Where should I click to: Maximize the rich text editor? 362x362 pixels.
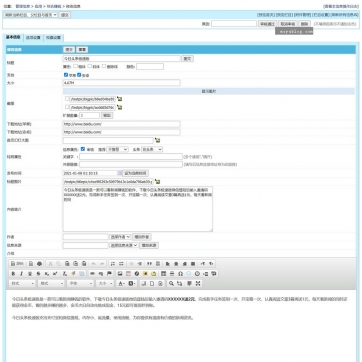198,283
